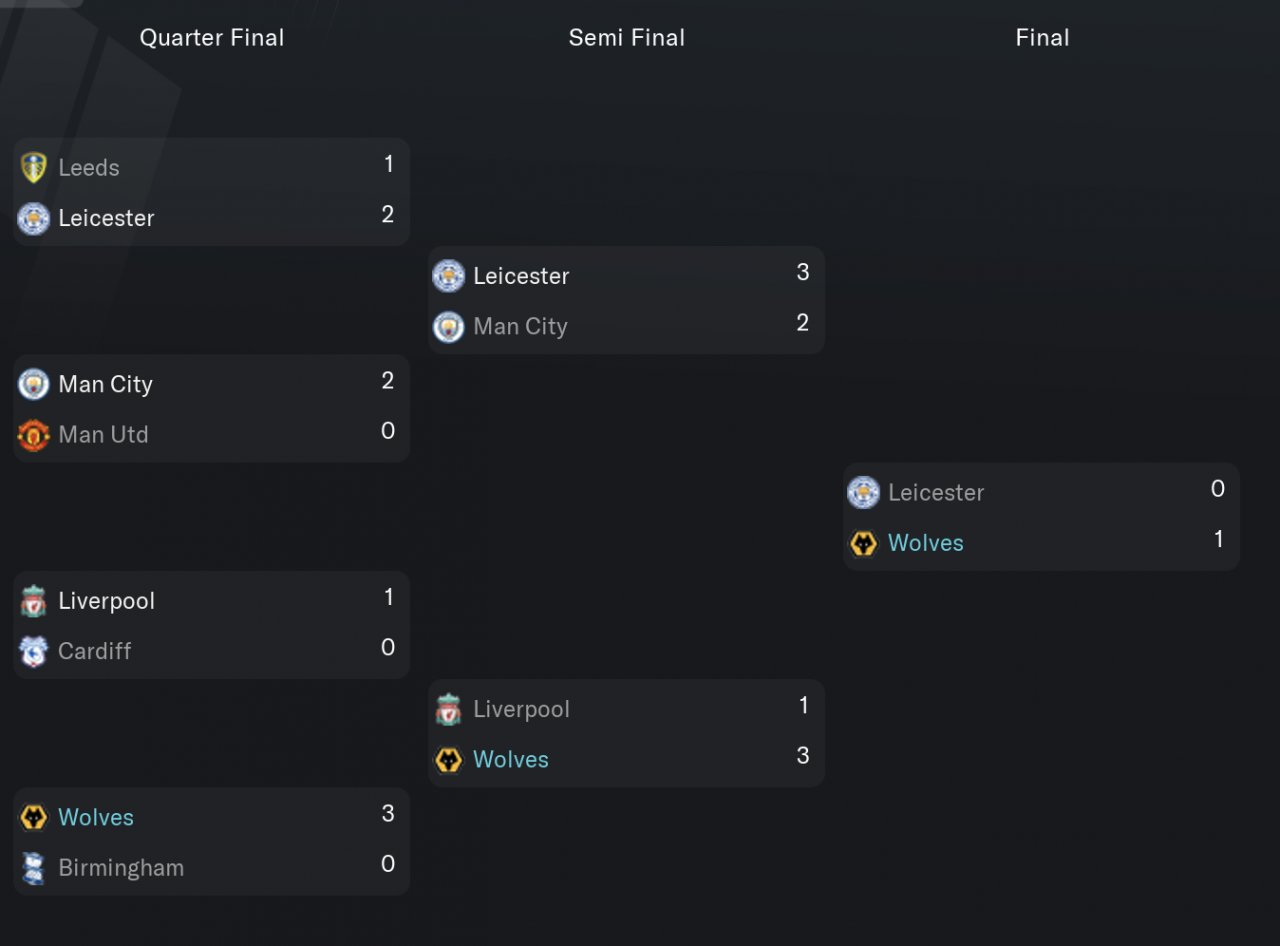Open Wolves' Quarter Final score of 3
Image resolution: width=1280 pixels, height=946 pixels.
tap(388, 814)
